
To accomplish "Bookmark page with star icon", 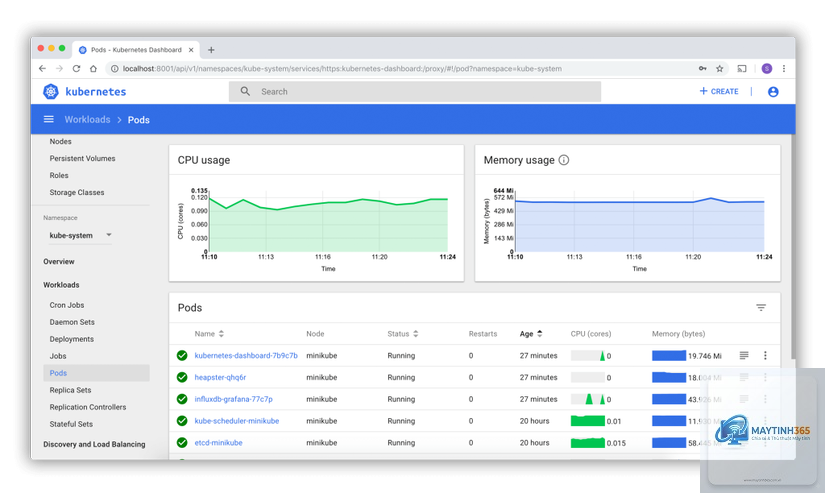I will pos(720,68).
